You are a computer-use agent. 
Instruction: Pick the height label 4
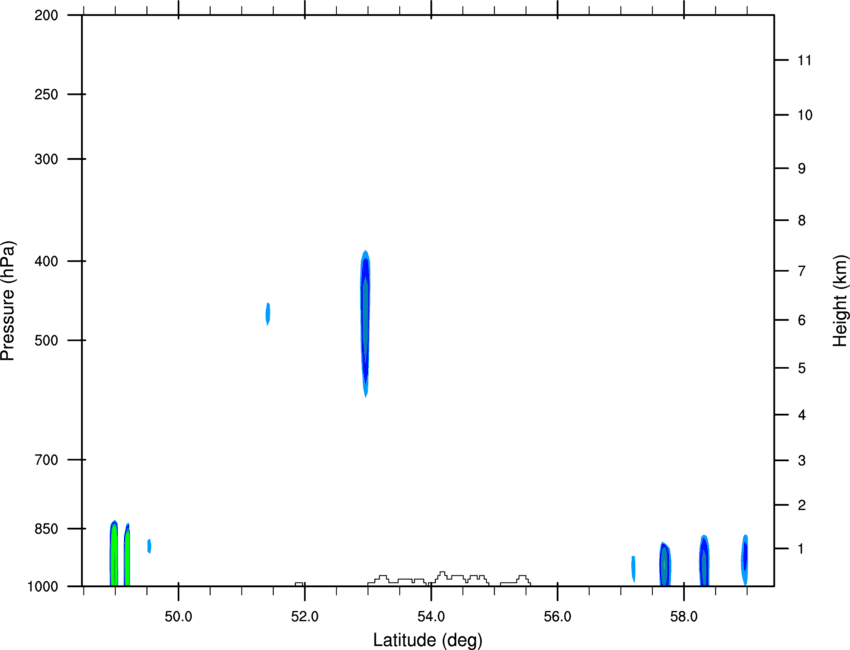point(802,415)
